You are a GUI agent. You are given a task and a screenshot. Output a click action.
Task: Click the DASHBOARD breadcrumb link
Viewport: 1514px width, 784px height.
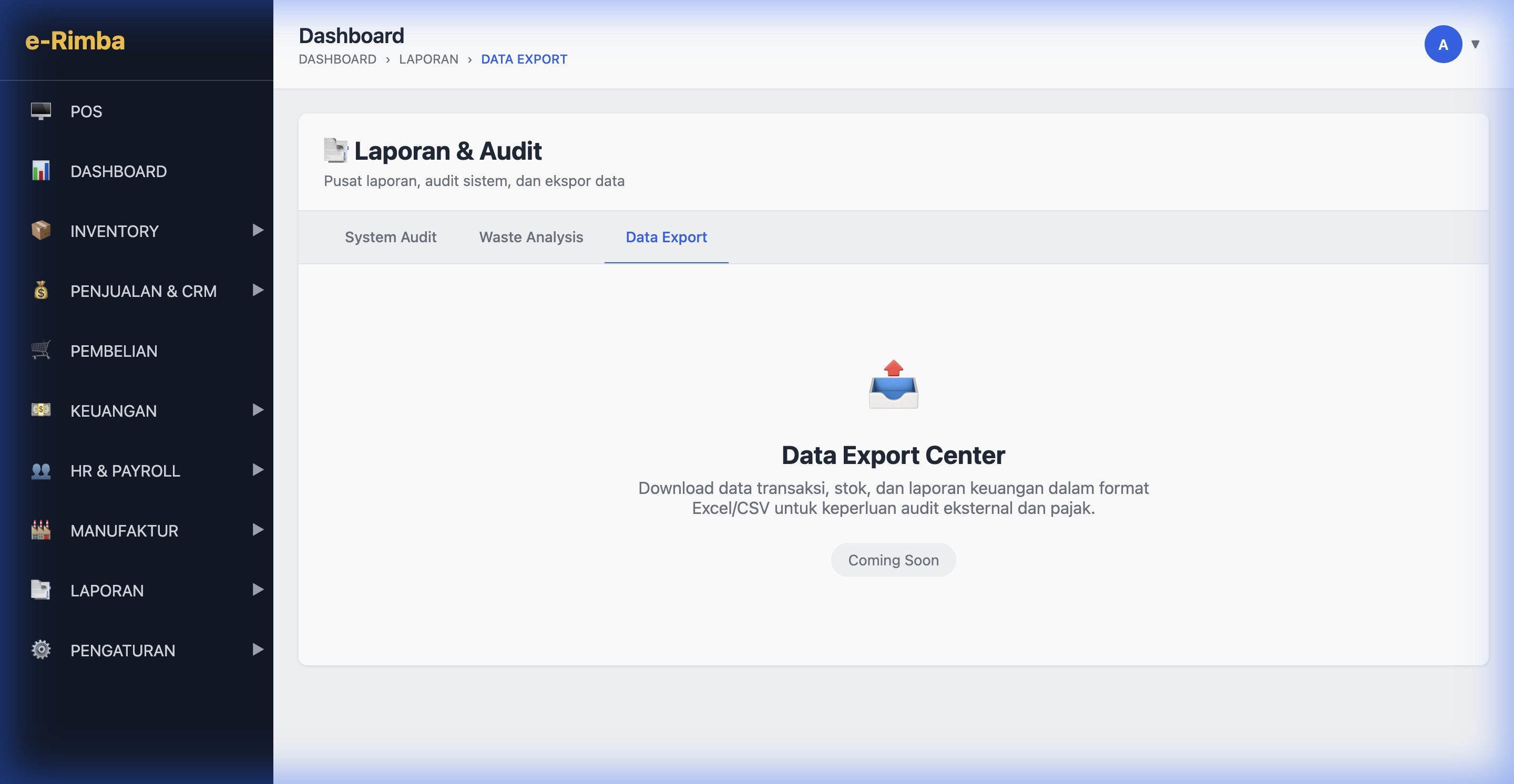tap(337, 59)
